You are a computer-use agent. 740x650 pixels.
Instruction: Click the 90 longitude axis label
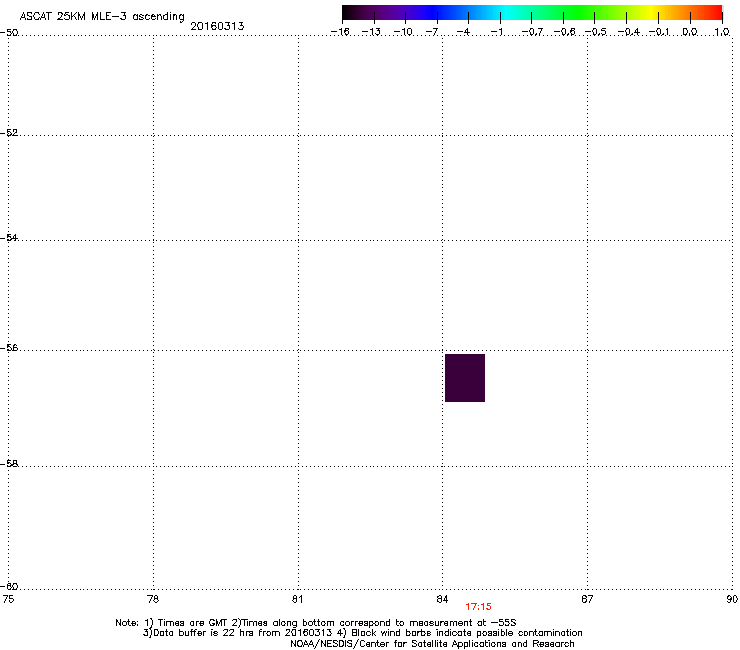[x=732, y=599]
